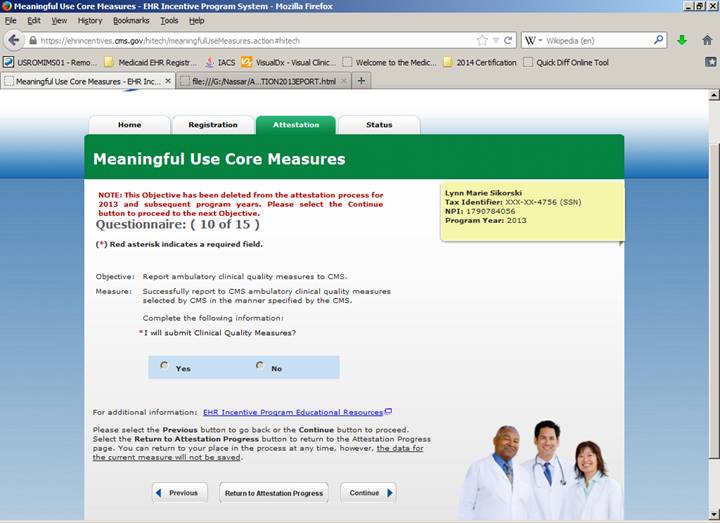Click the vertical page scrollbar

pos(712,300)
